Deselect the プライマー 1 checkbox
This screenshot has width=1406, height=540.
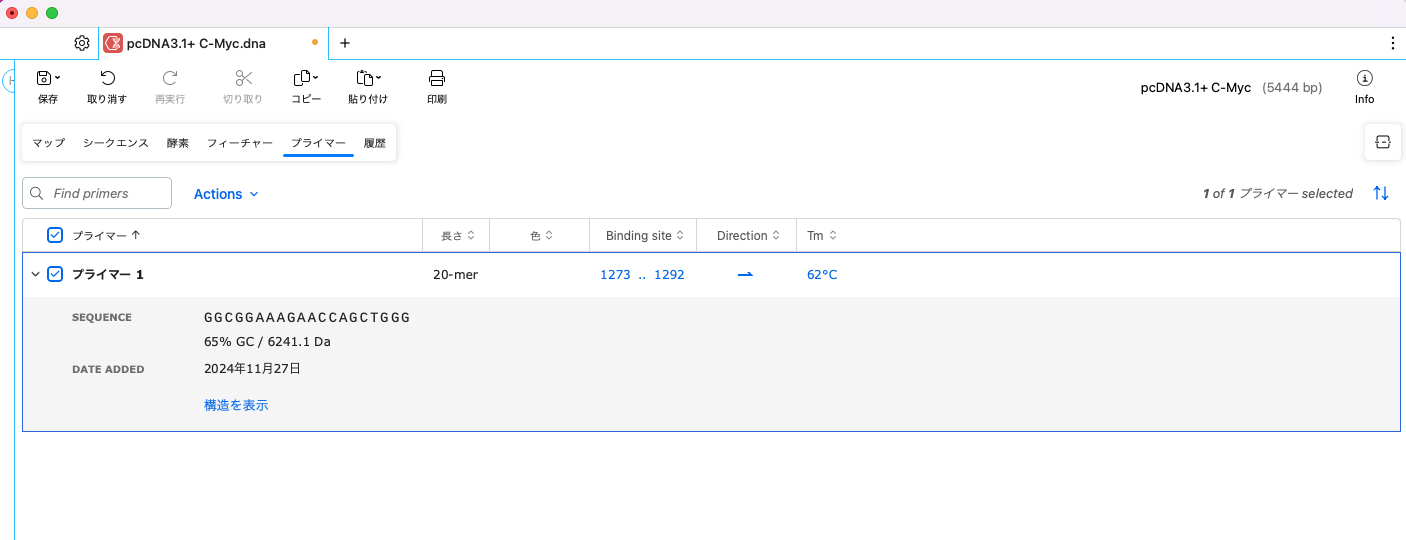(55, 274)
